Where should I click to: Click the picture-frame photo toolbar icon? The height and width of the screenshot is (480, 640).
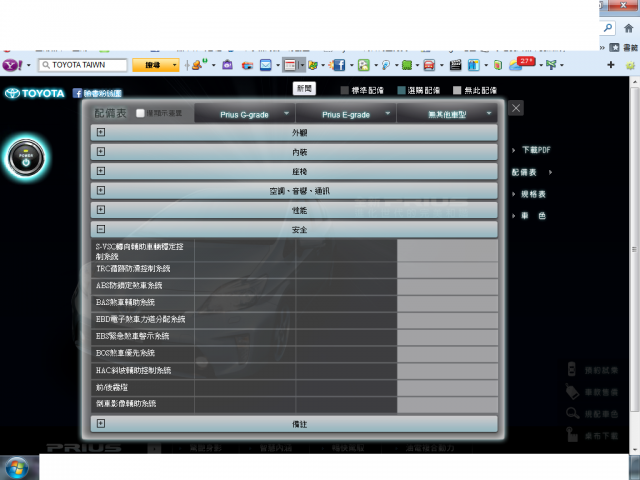pyautogui.click(x=363, y=65)
